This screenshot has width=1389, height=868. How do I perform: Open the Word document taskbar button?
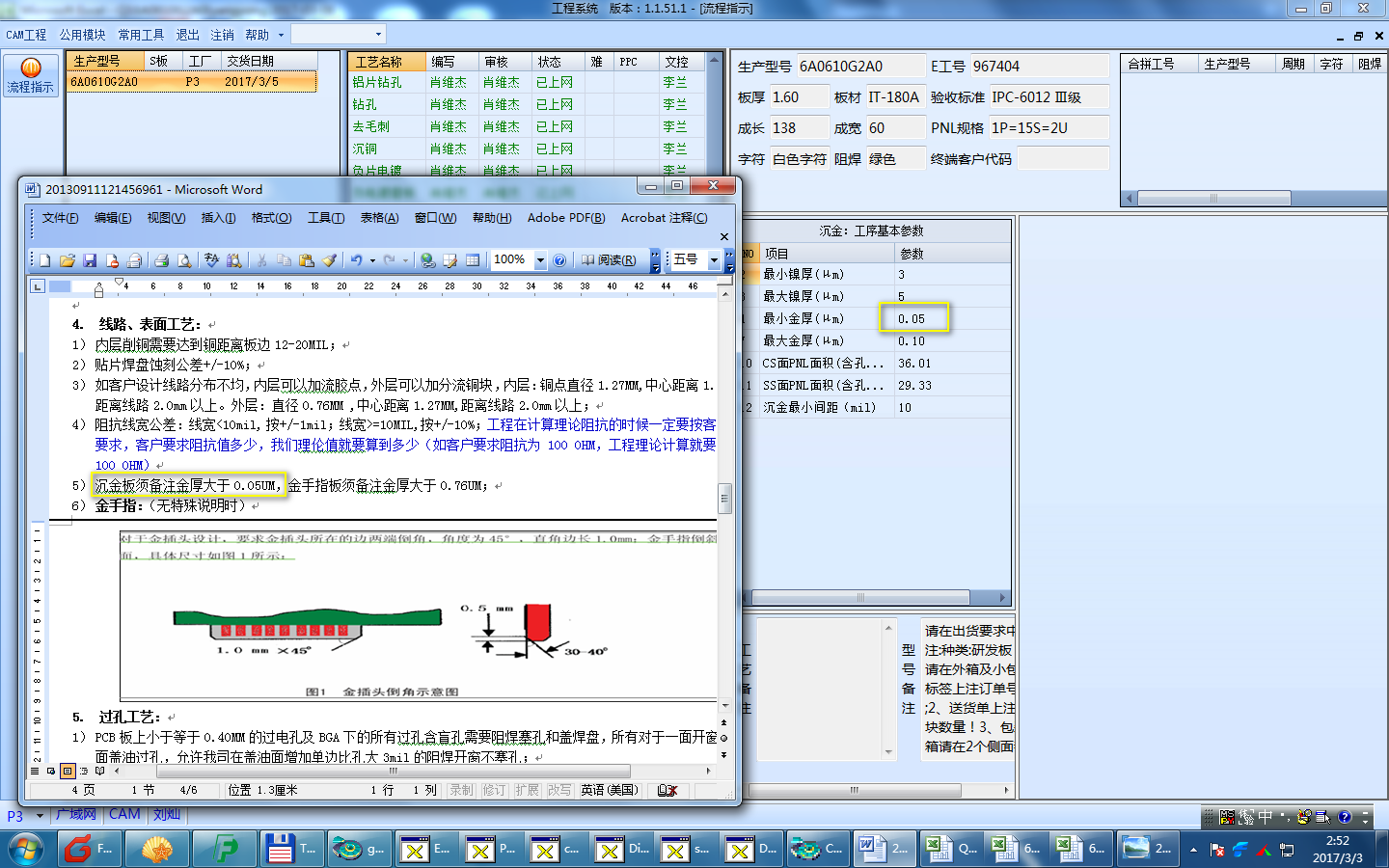click(x=885, y=849)
